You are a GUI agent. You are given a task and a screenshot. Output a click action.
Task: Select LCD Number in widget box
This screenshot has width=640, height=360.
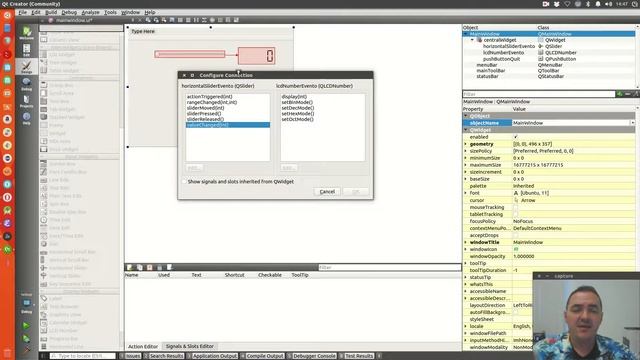59,331
